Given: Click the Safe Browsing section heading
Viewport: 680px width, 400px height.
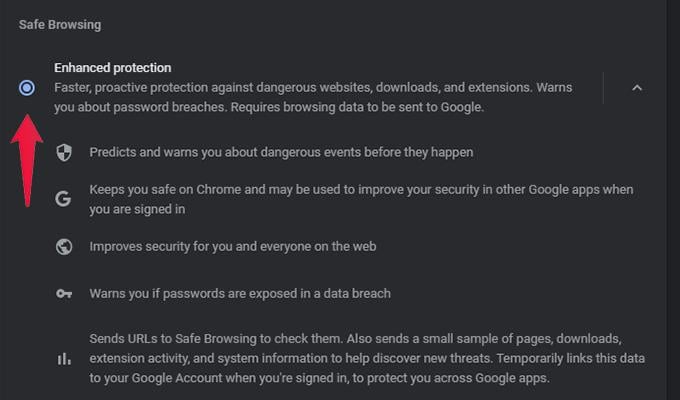Looking at the screenshot, I should (x=60, y=25).
